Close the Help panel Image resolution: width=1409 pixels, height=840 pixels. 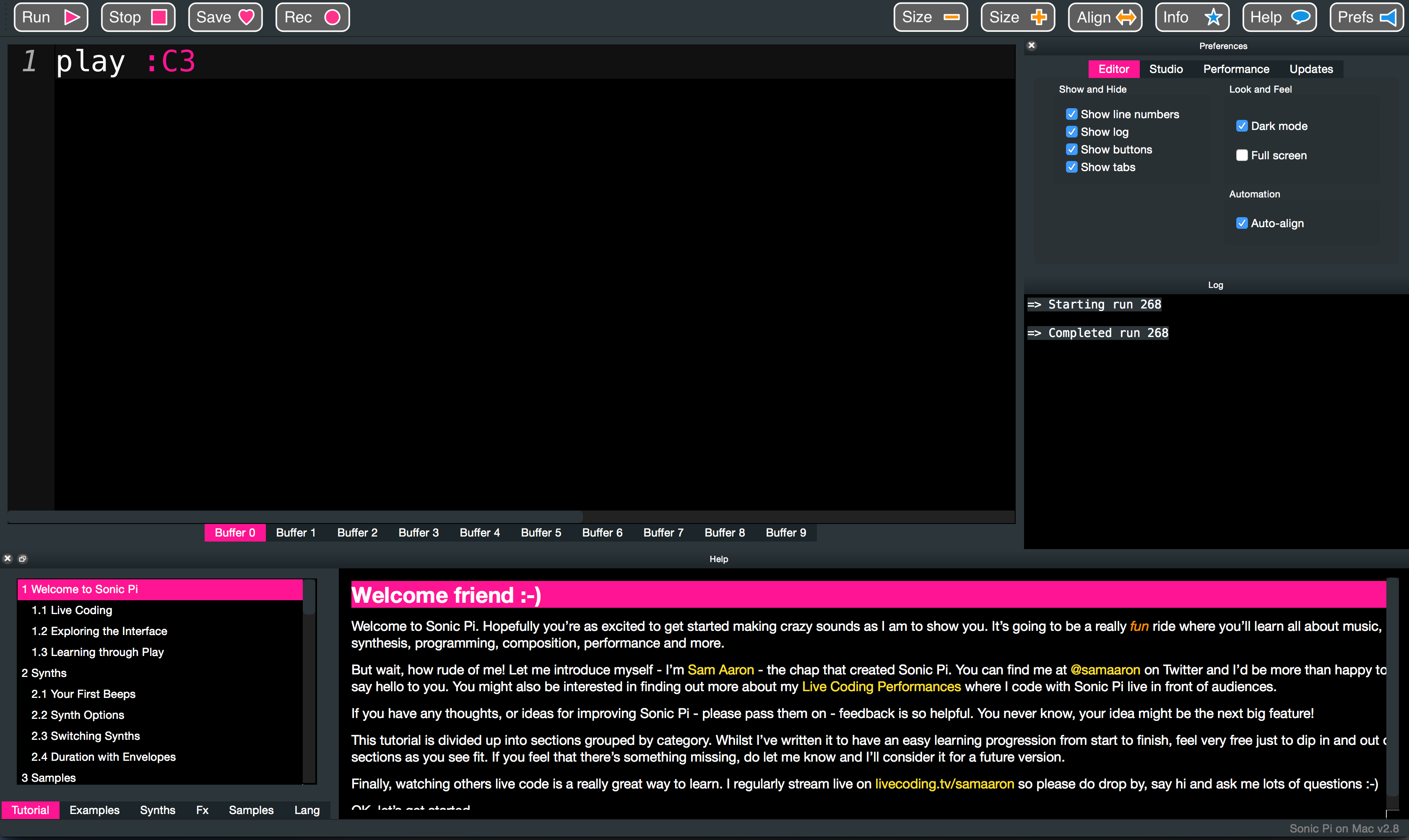click(x=8, y=559)
